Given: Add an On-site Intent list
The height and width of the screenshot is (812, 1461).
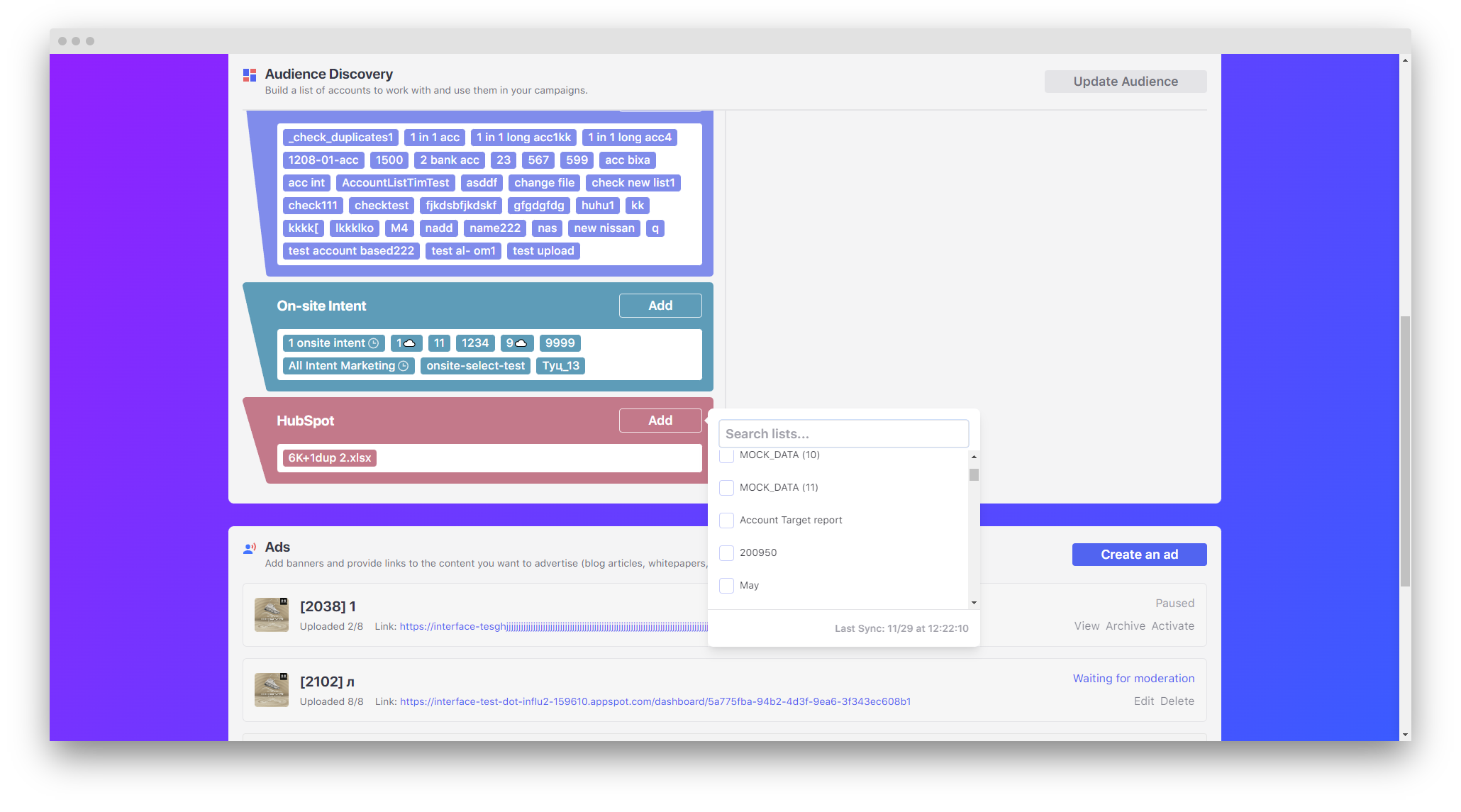Looking at the screenshot, I should pyautogui.click(x=660, y=305).
